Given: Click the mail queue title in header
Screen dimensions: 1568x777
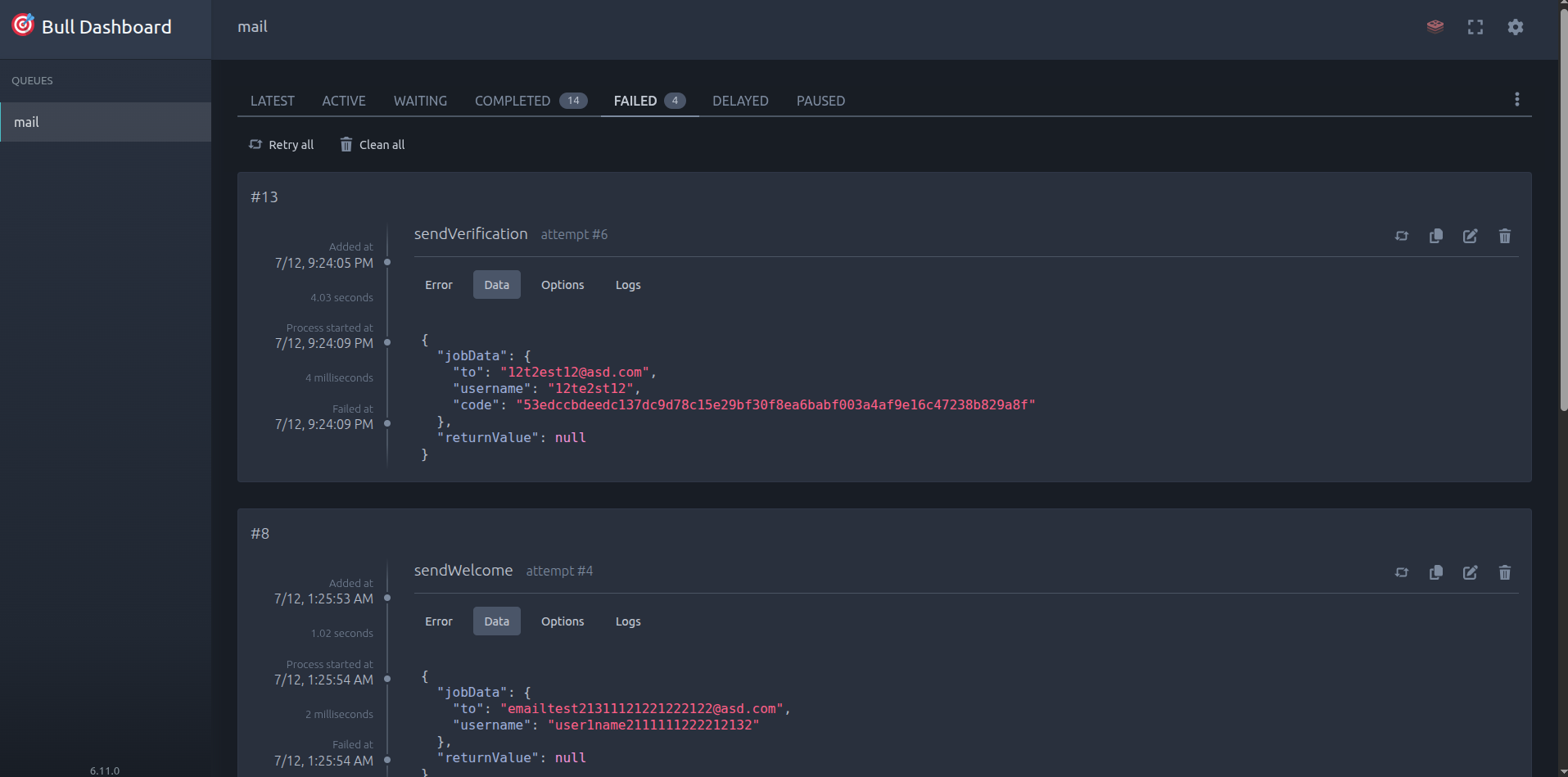Looking at the screenshot, I should point(252,27).
